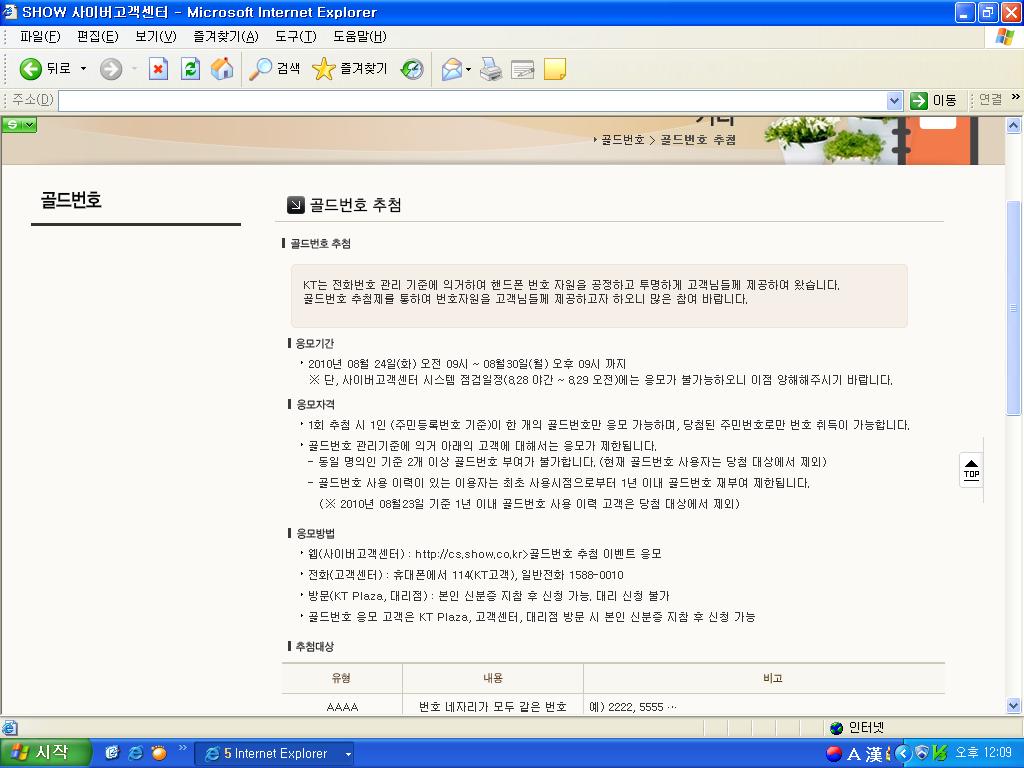
Task: Expand the 연결 links toolbar chevron
Action: click(1016, 97)
